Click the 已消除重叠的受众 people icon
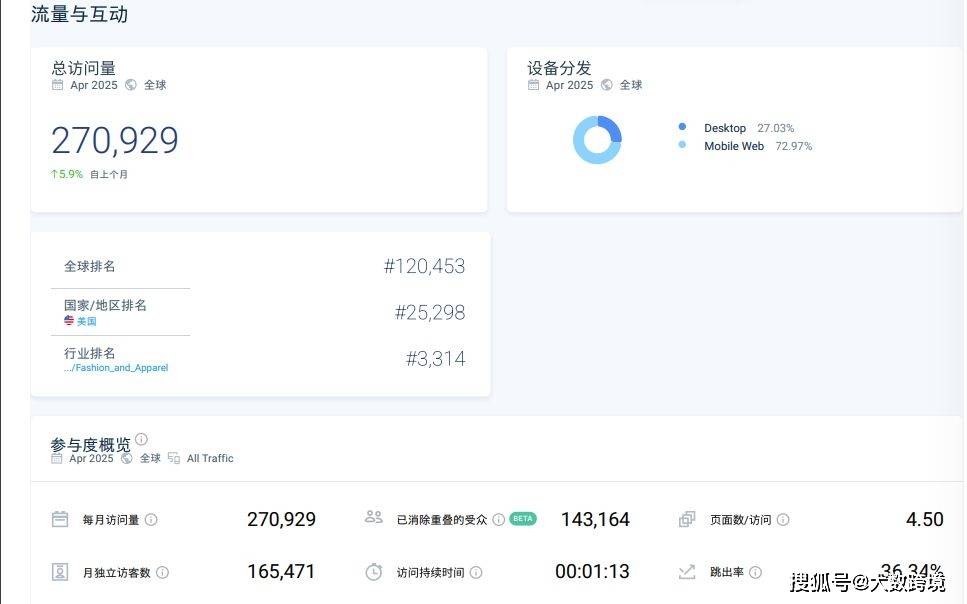This screenshot has width=967, height=604. point(374,517)
